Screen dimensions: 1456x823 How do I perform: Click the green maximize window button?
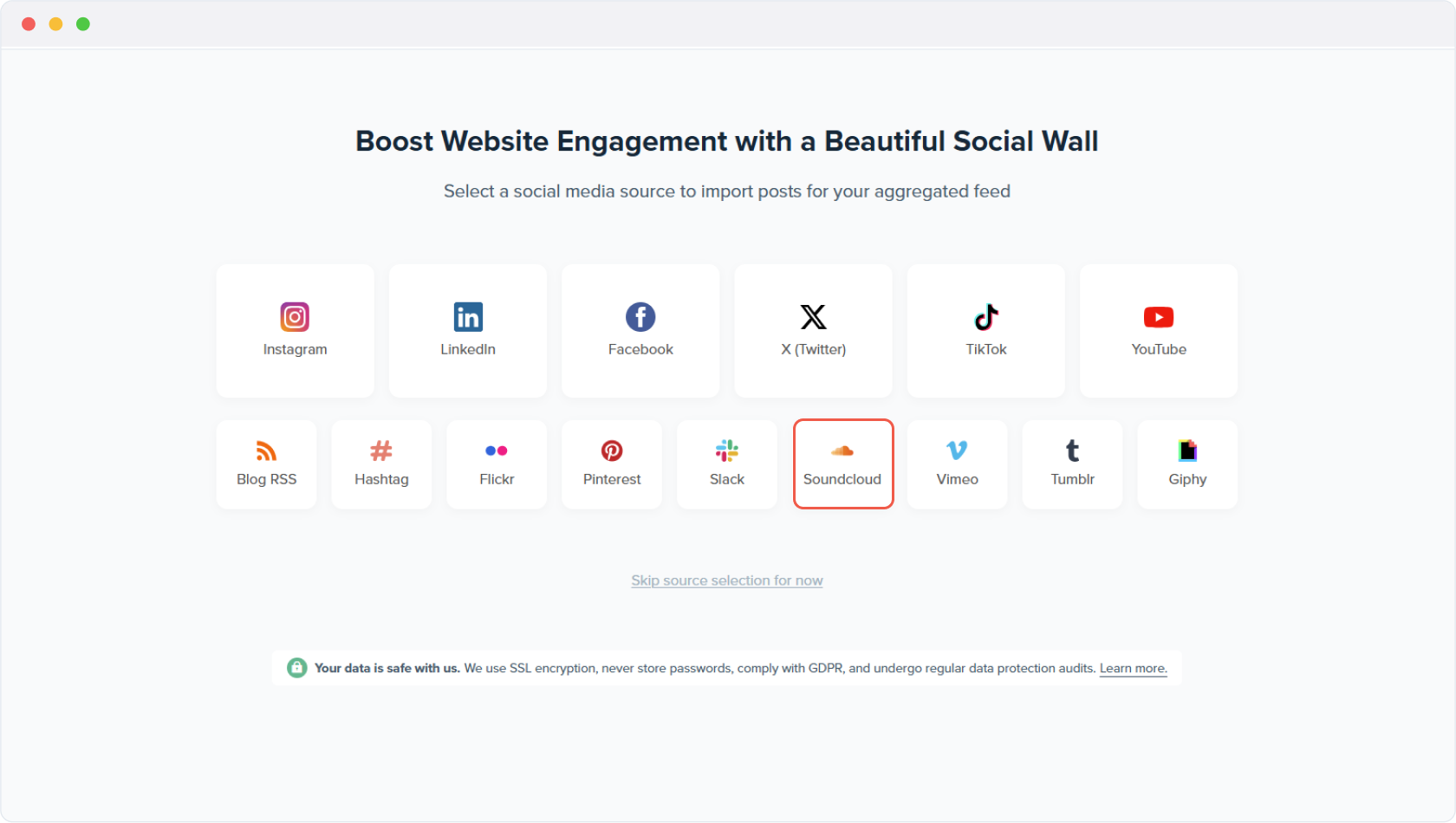coord(83,24)
